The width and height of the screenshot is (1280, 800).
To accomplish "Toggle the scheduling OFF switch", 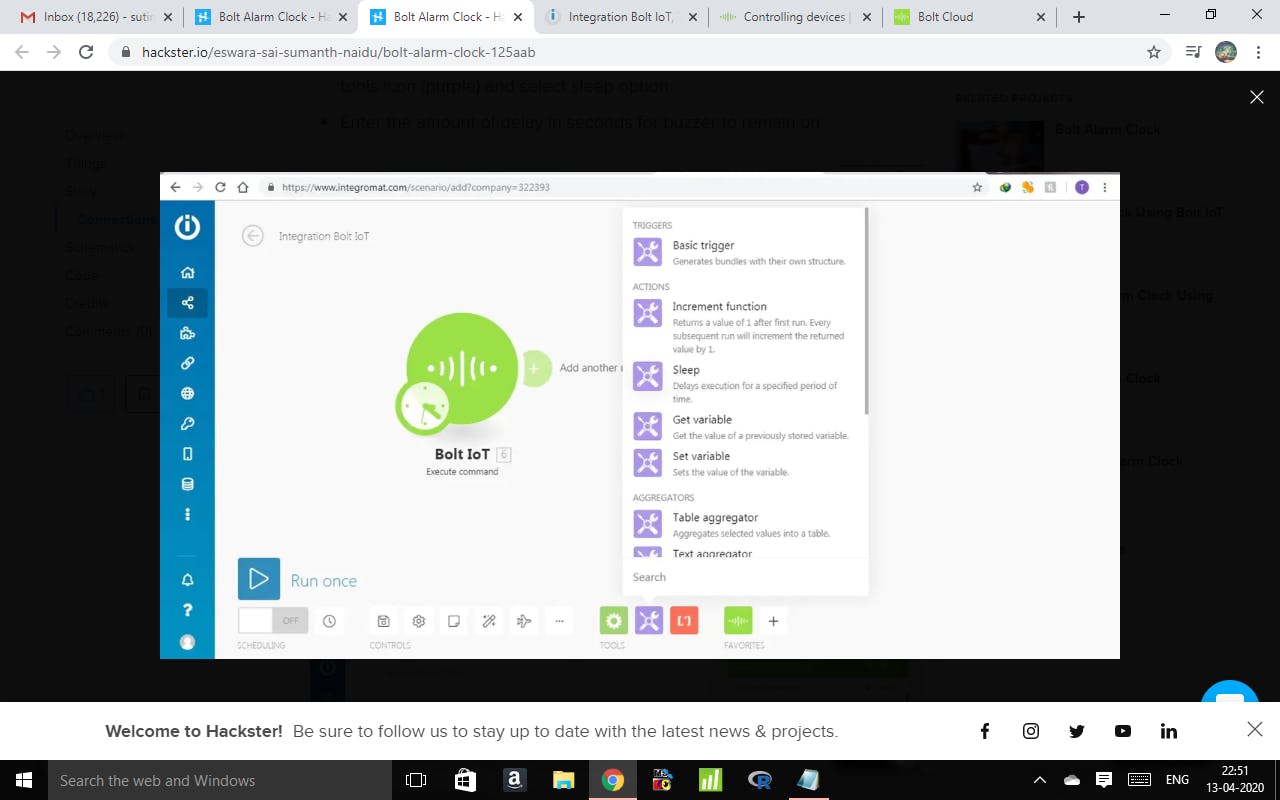I will pyautogui.click(x=272, y=621).
